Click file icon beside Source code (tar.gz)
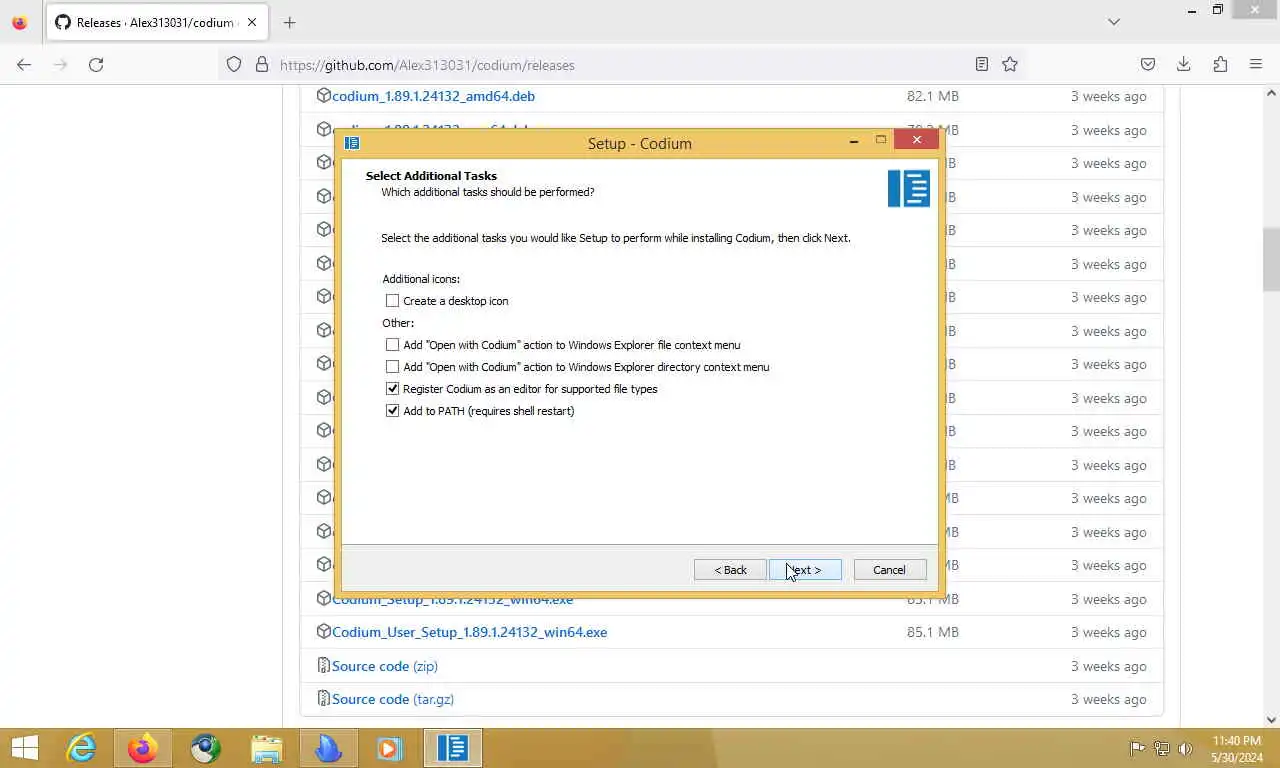 (x=324, y=699)
